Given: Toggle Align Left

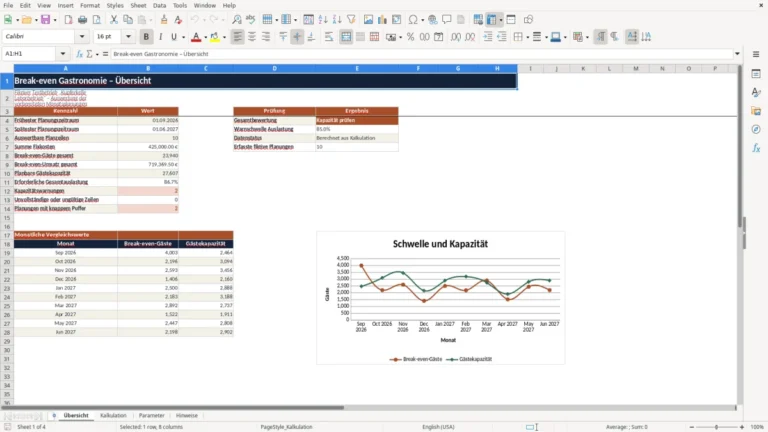Looking at the screenshot, I should tap(238, 37).
